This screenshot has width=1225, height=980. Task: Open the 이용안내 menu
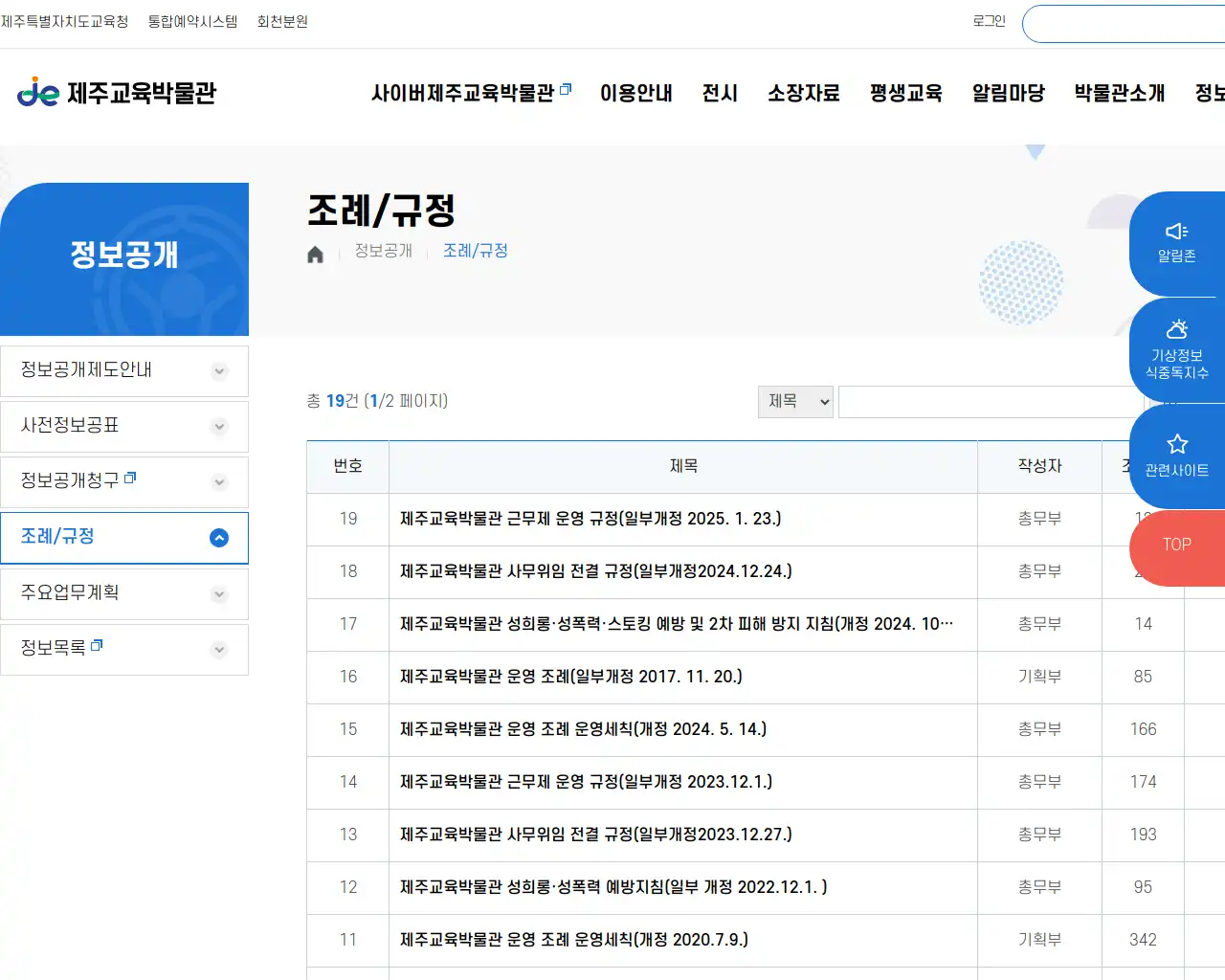click(x=636, y=93)
